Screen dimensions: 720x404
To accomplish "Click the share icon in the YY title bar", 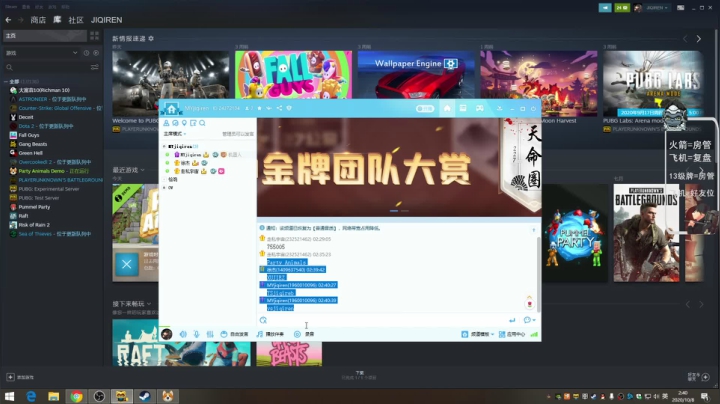I will coord(279,108).
